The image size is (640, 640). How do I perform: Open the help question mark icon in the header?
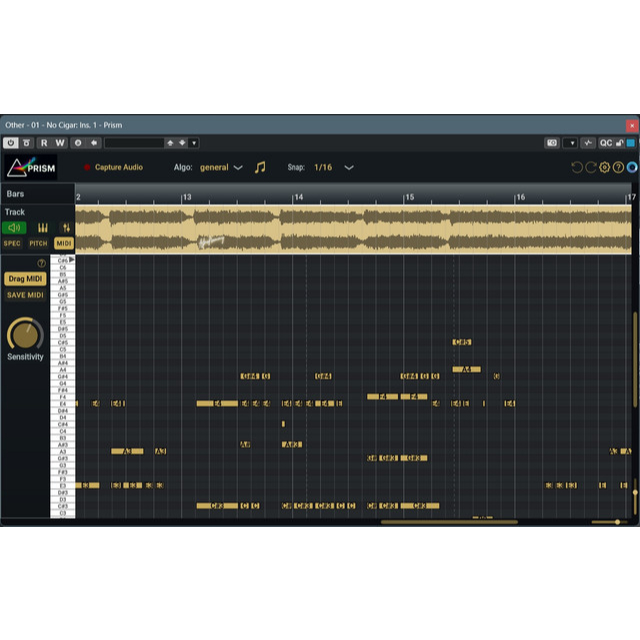(x=618, y=167)
